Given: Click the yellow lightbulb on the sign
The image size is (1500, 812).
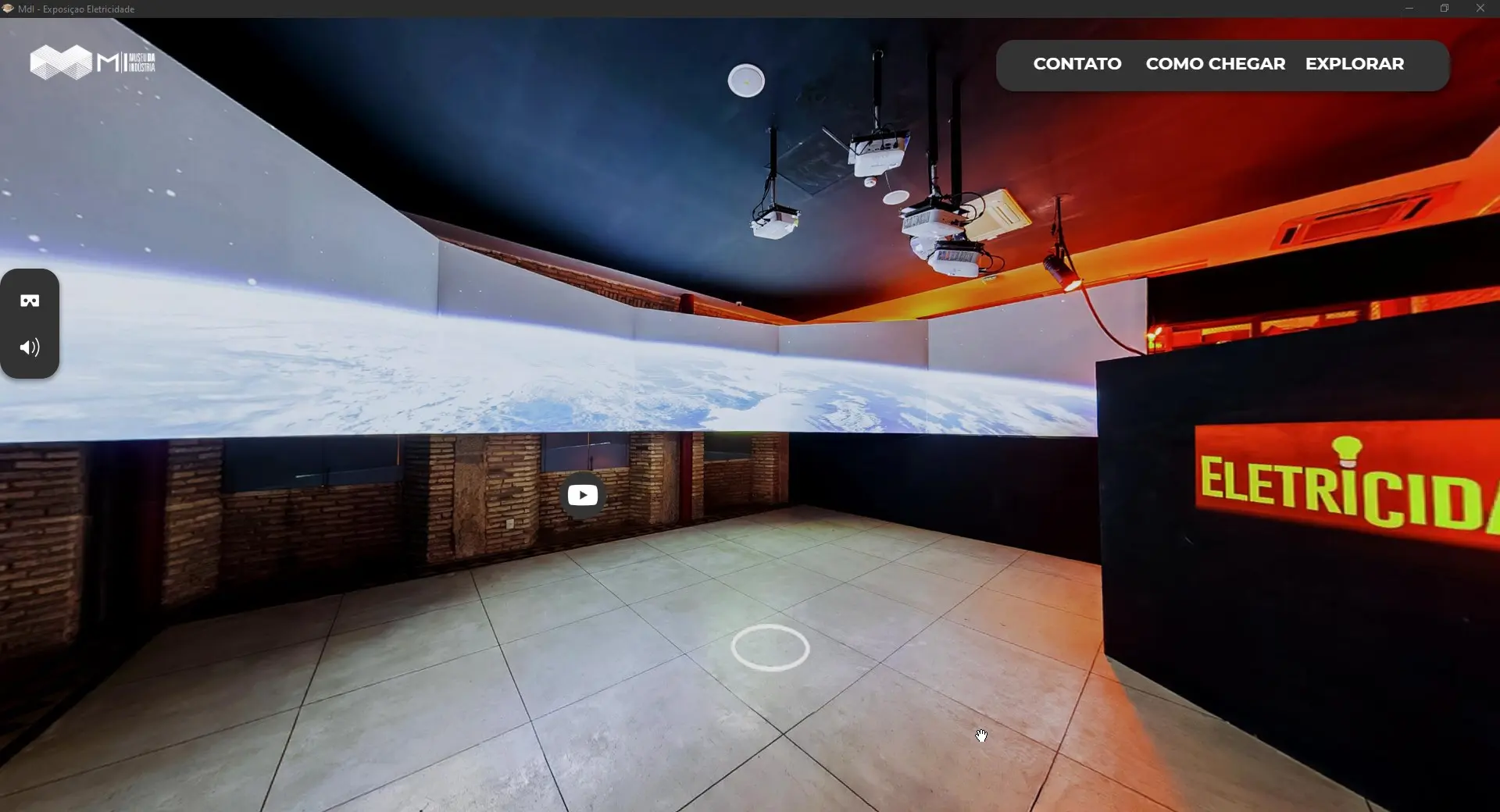Looking at the screenshot, I should pyautogui.click(x=1347, y=450).
